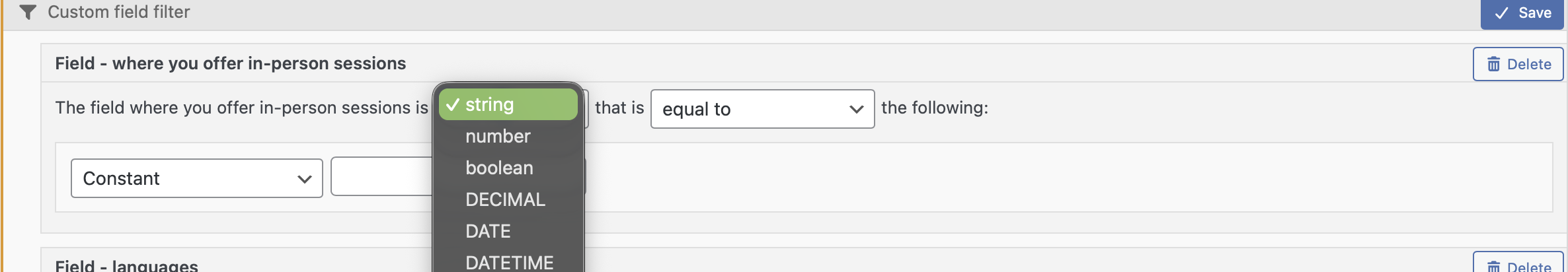Image resolution: width=1568 pixels, height=272 pixels.
Task: Click chevron arrow of "equal to" selector
Action: [x=856, y=109]
